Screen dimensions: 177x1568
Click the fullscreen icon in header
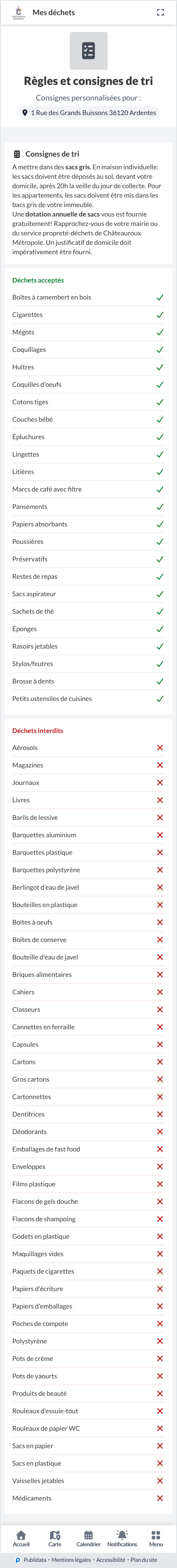160,12
